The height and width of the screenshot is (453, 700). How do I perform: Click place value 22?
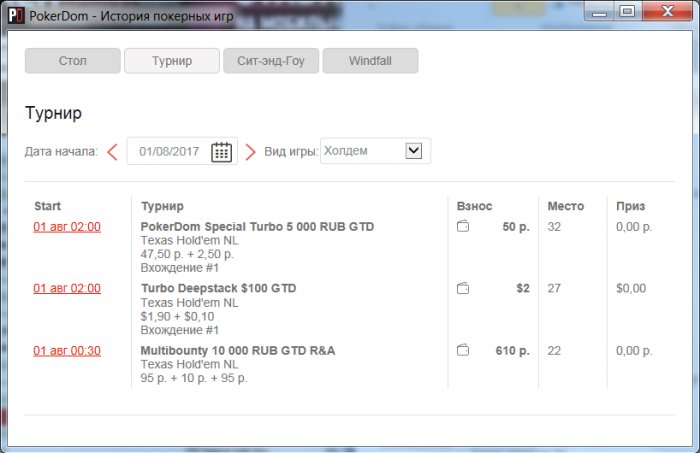(554, 351)
